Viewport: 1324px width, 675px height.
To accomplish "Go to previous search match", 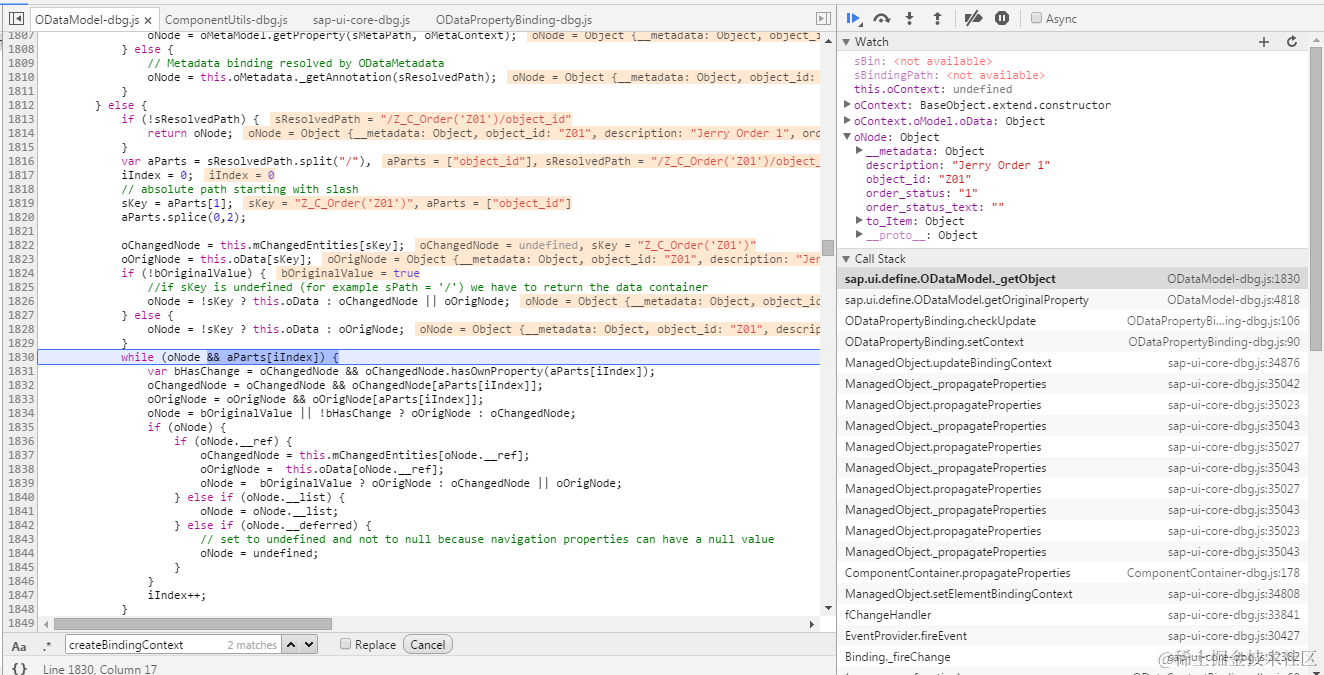I will coord(292,645).
